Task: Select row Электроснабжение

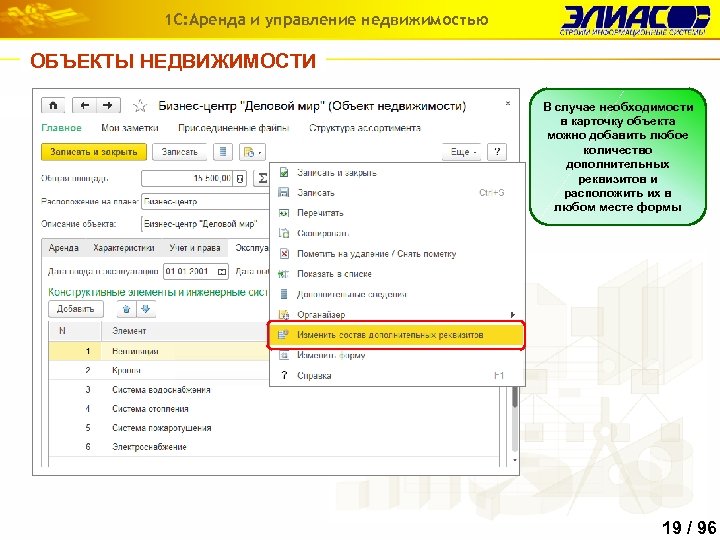Action: [274, 447]
